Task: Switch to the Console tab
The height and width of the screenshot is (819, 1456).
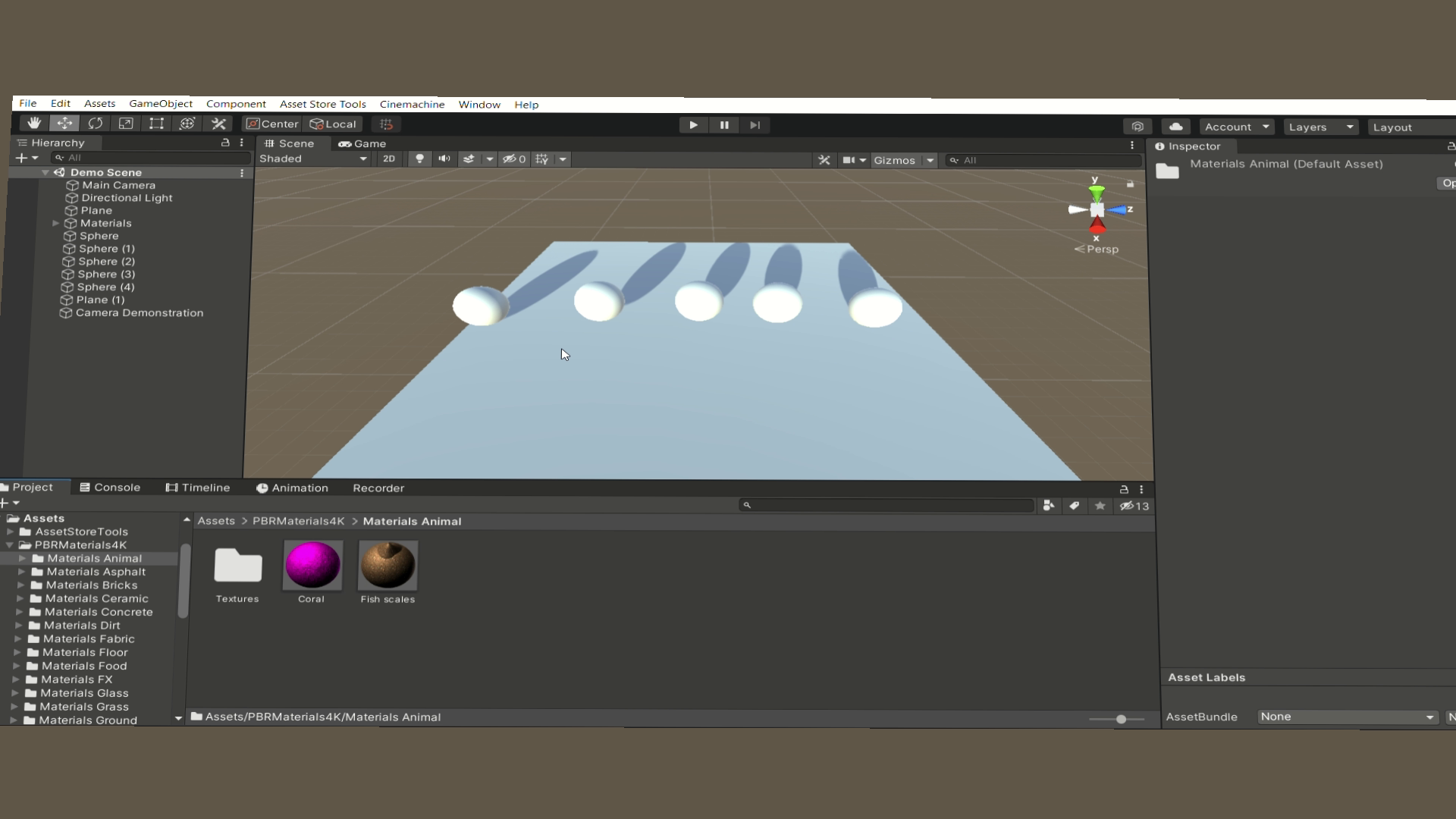Action: coord(111,488)
